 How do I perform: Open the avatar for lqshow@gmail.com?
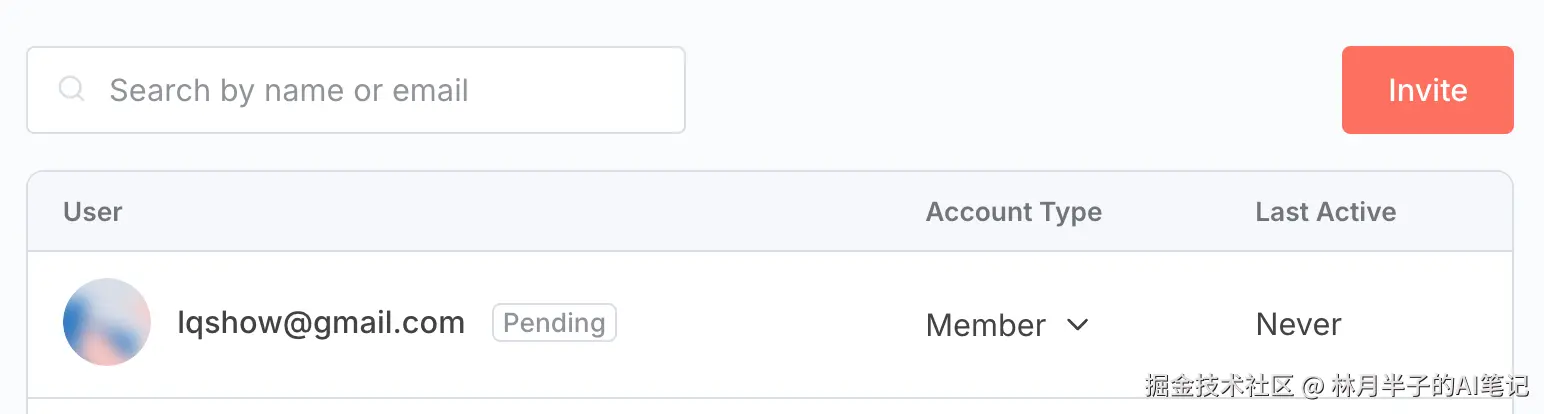click(x=107, y=322)
